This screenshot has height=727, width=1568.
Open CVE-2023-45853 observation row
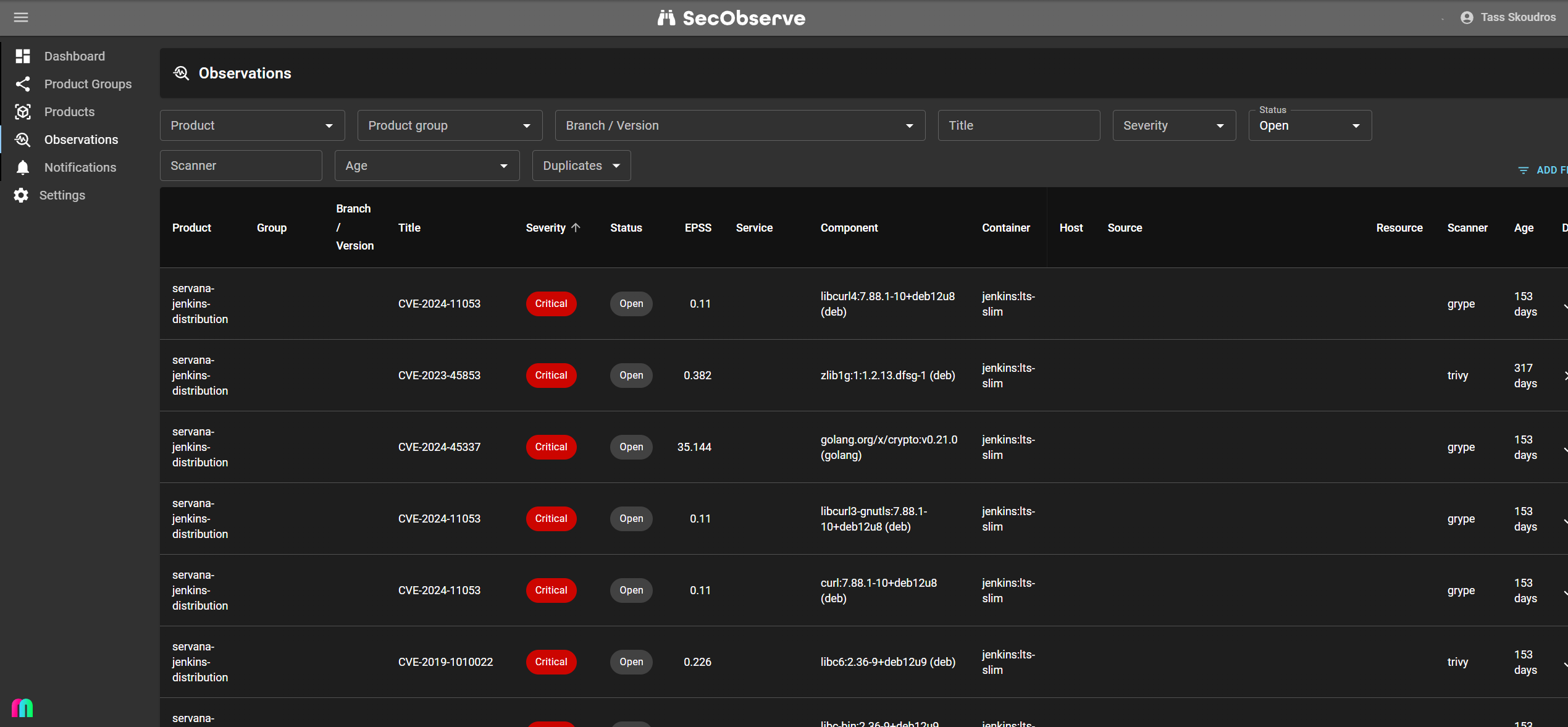[x=863, y=375]
